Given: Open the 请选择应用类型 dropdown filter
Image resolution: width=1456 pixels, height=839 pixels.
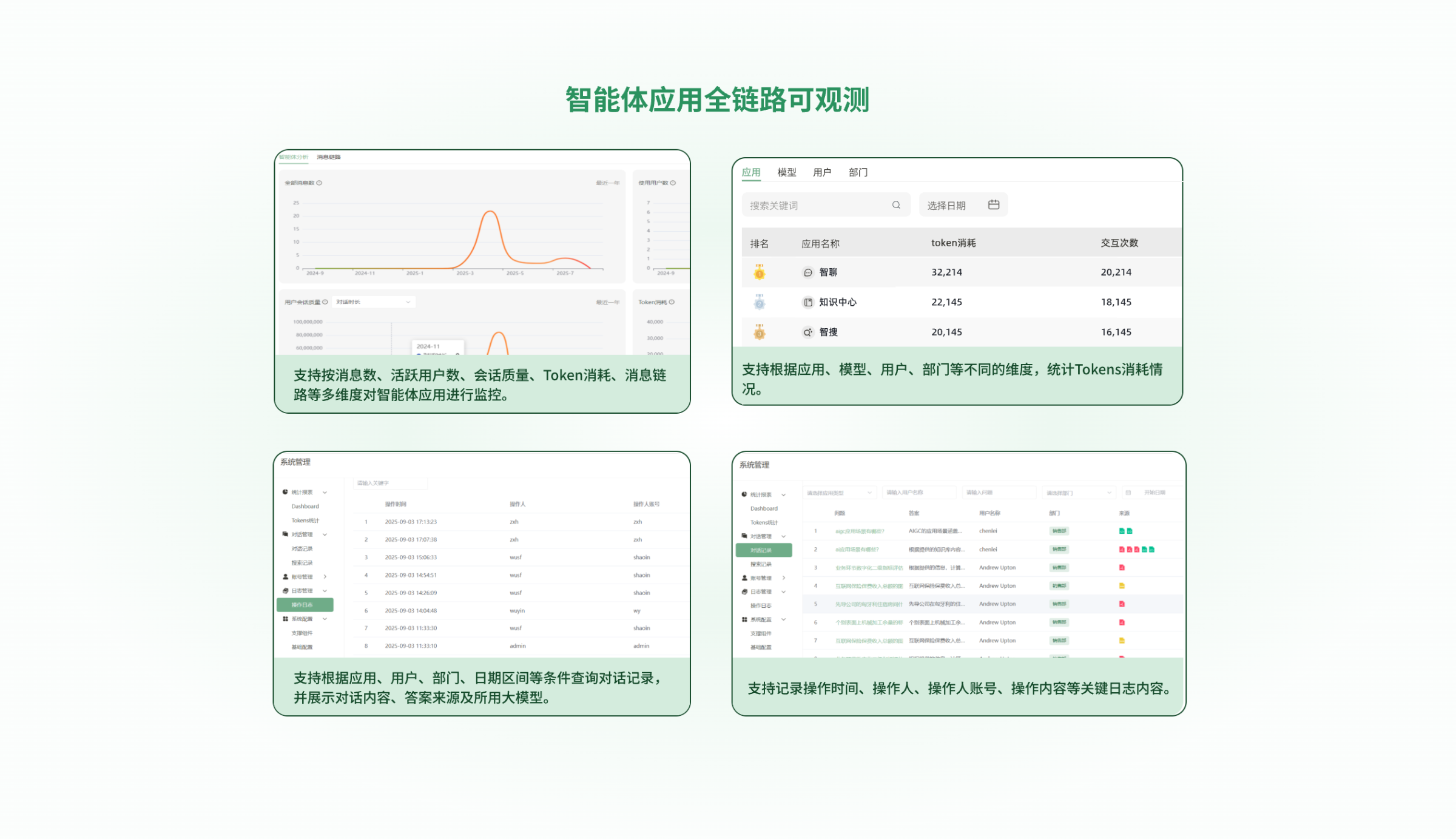Looking at the screenshot, I should coord(839,493).
